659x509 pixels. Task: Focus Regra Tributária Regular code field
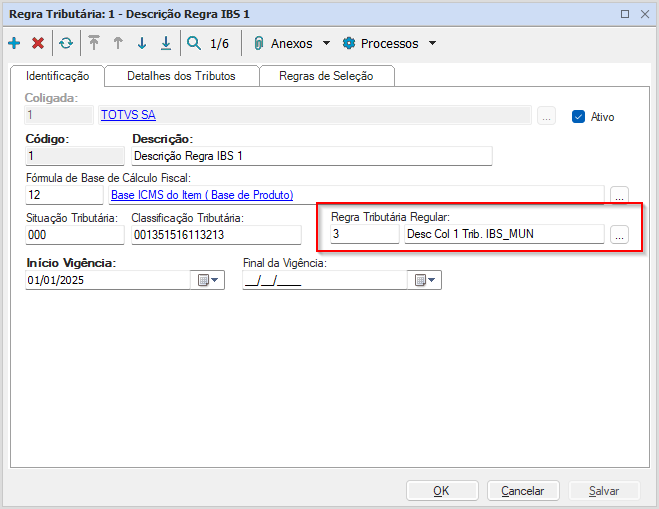[365, 234]
